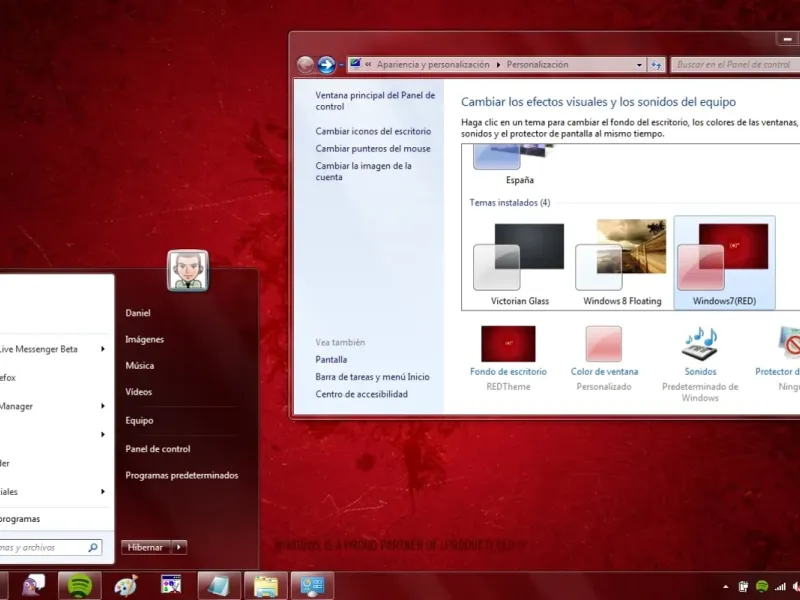Screen dimensions: 800x600
Task: Open Pantalla link under Vea también
Action: tap(331, 359)
